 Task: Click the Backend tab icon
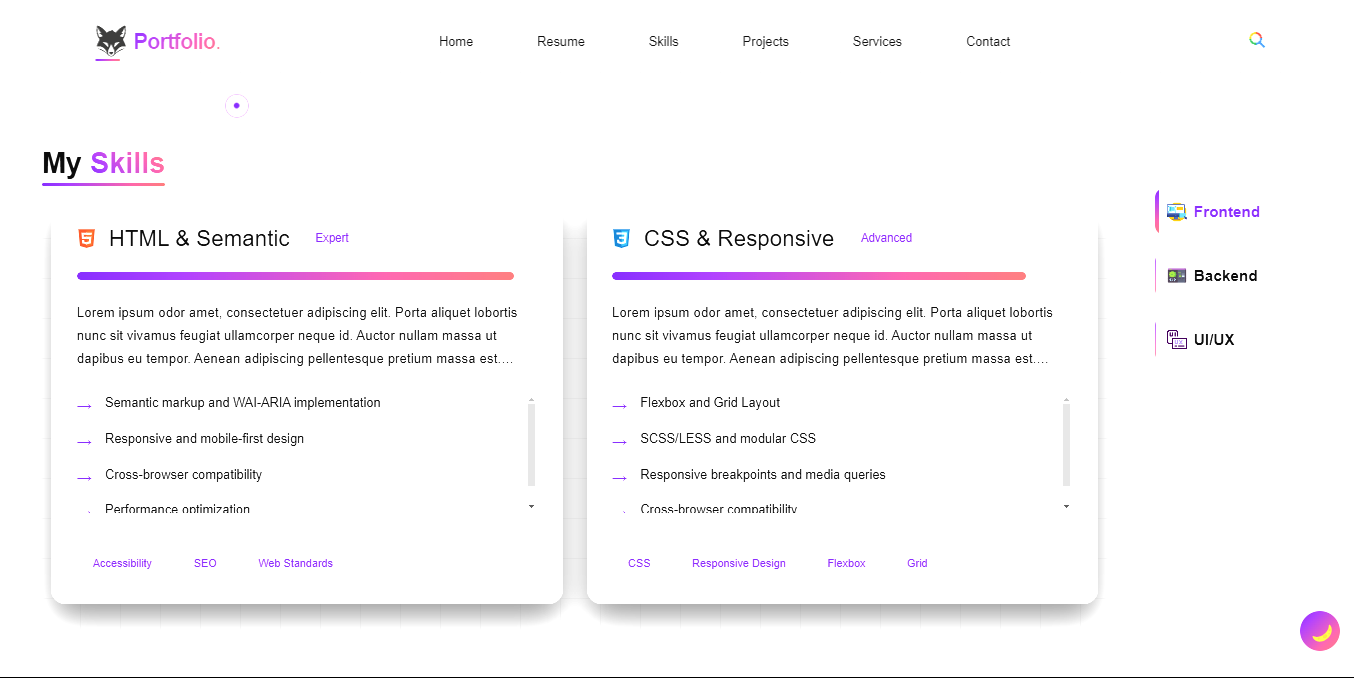(x=1176, y=276)
